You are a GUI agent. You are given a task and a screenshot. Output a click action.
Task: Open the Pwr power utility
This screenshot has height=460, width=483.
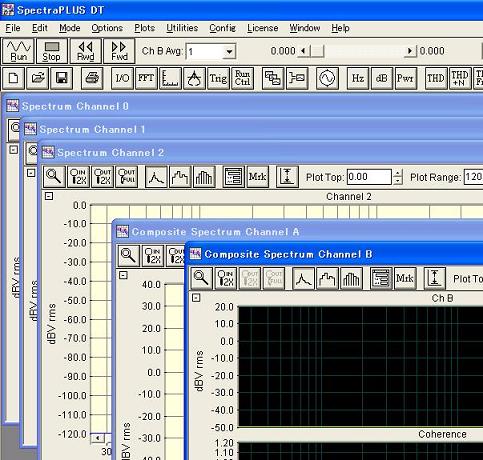click(x=406, y=78)
